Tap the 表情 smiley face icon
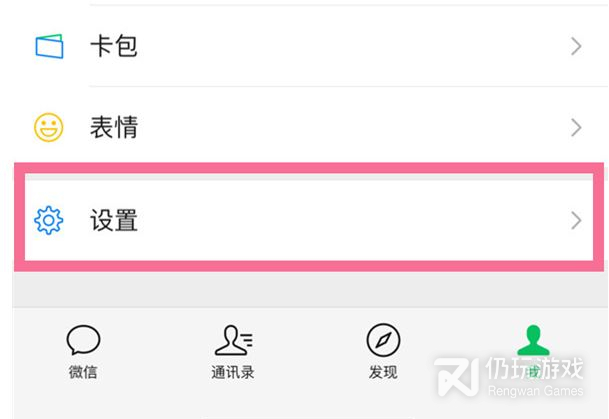Image resolution: width=609 pixels, height=419 pixels. click(48, 127)
